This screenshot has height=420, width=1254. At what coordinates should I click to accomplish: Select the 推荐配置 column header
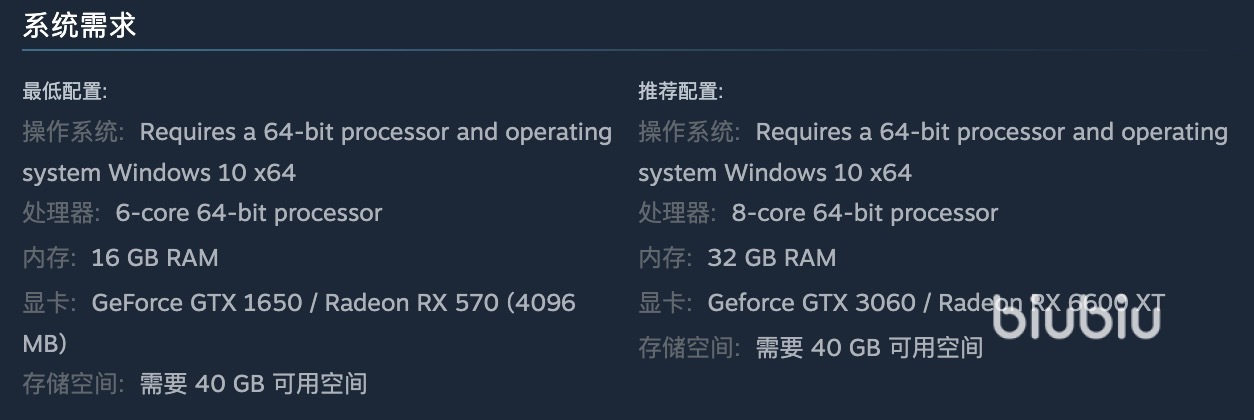pyautogui.click(x=680, y=92)
